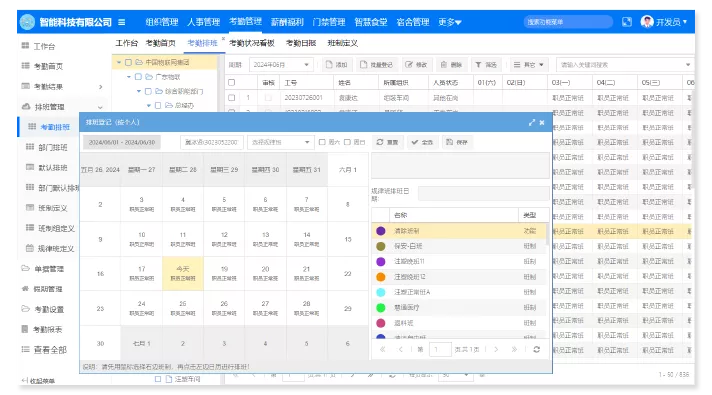This screenshot has height=395, width=712.
Task: Click the 修改 button in toolbar
Action: coord(416,65)
